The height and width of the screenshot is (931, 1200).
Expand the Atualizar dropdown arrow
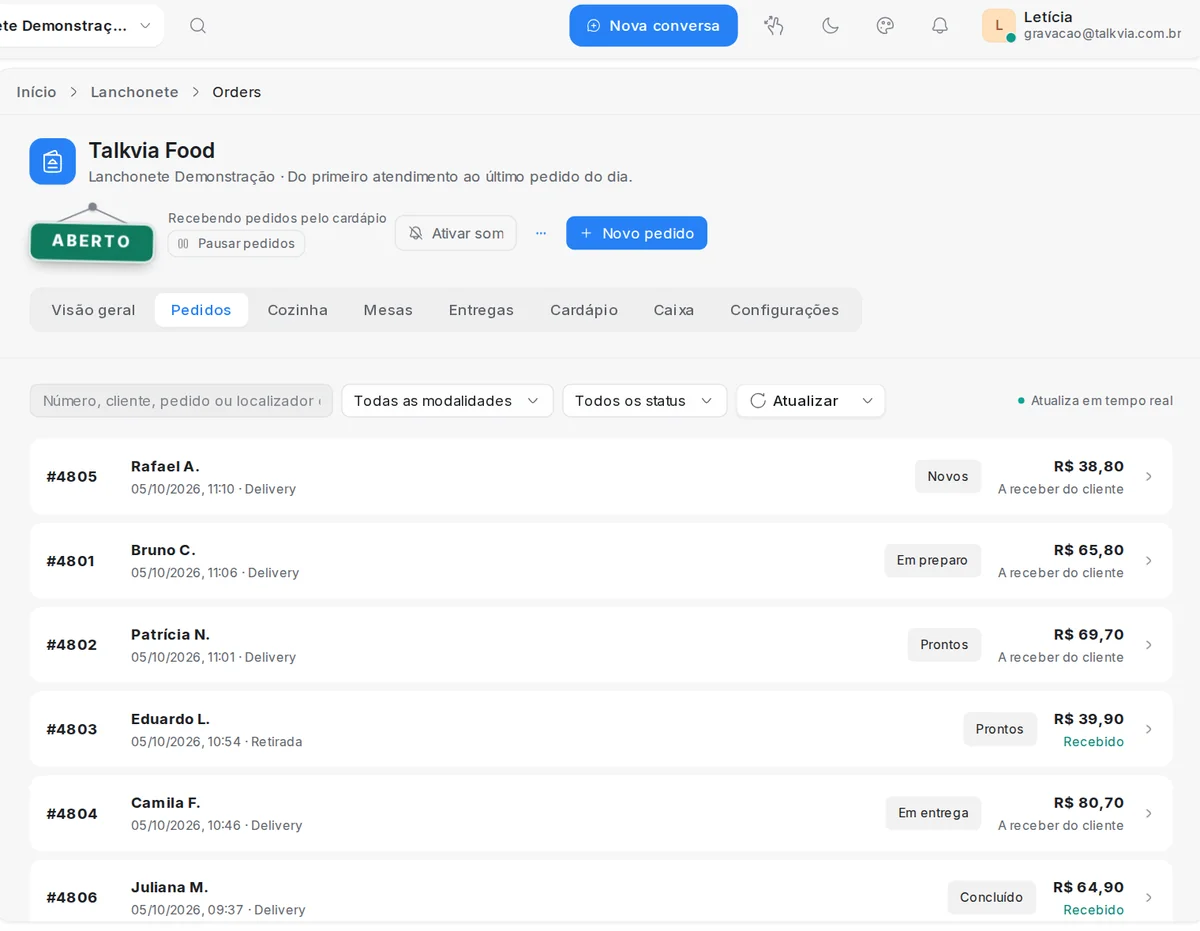[867, 401]
